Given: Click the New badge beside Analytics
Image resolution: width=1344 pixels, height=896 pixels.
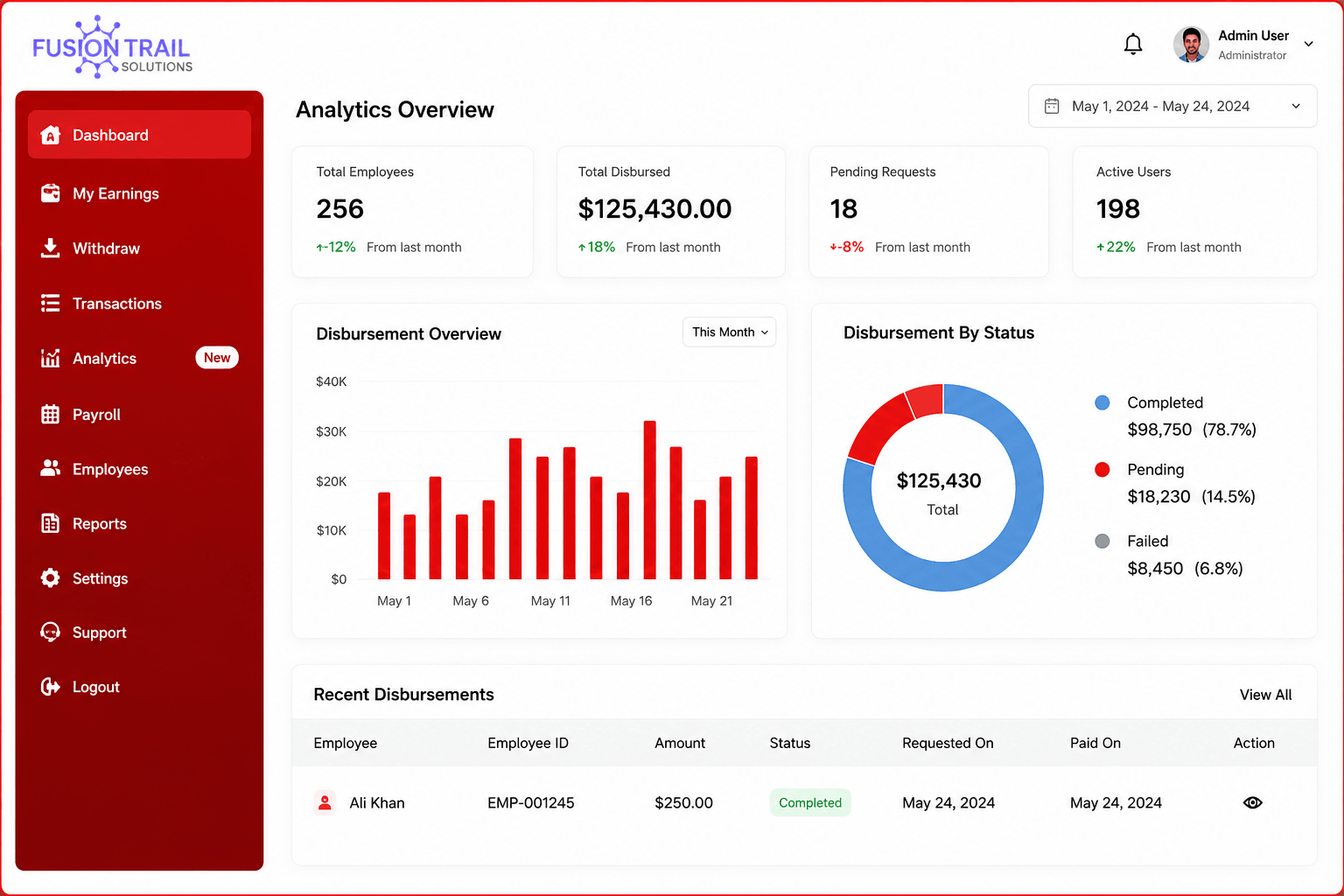Looking at the screenshot, I should 217,357.
